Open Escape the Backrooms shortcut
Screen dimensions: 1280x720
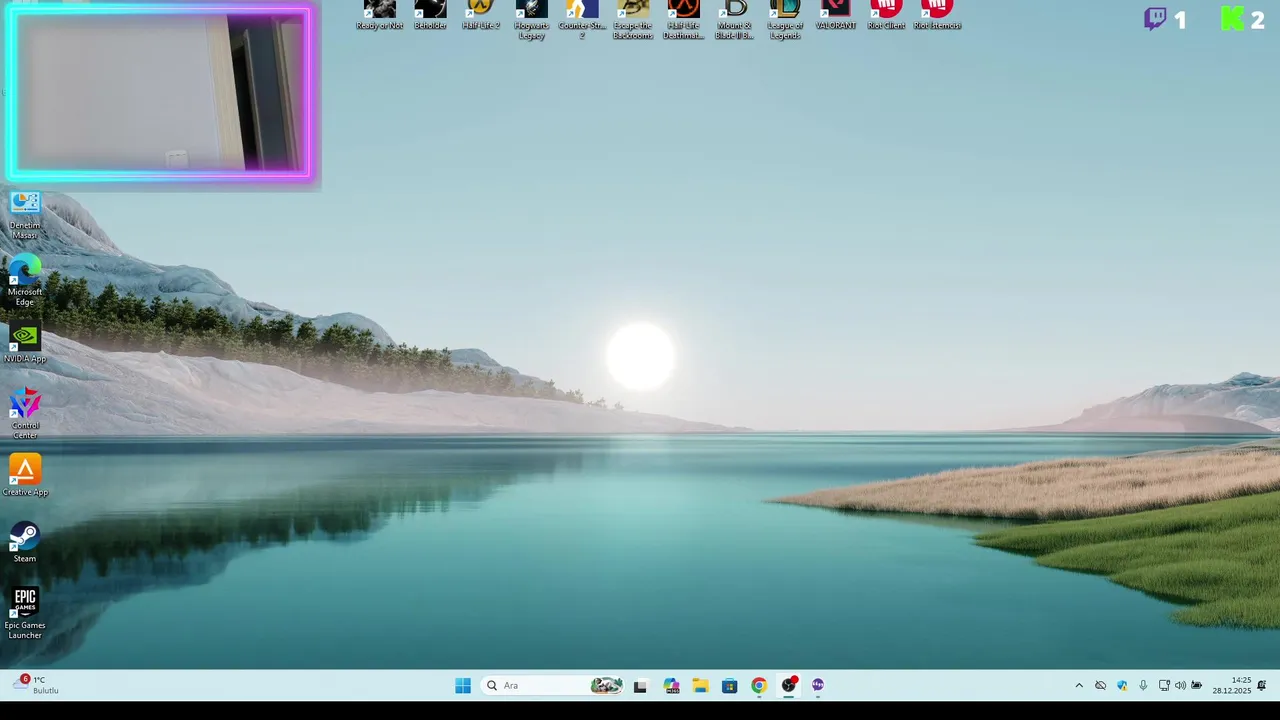click(633, 19)
